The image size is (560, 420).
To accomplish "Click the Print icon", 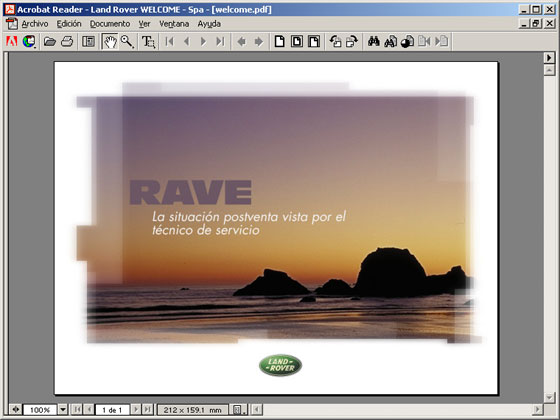I will [x=67, y=41].
